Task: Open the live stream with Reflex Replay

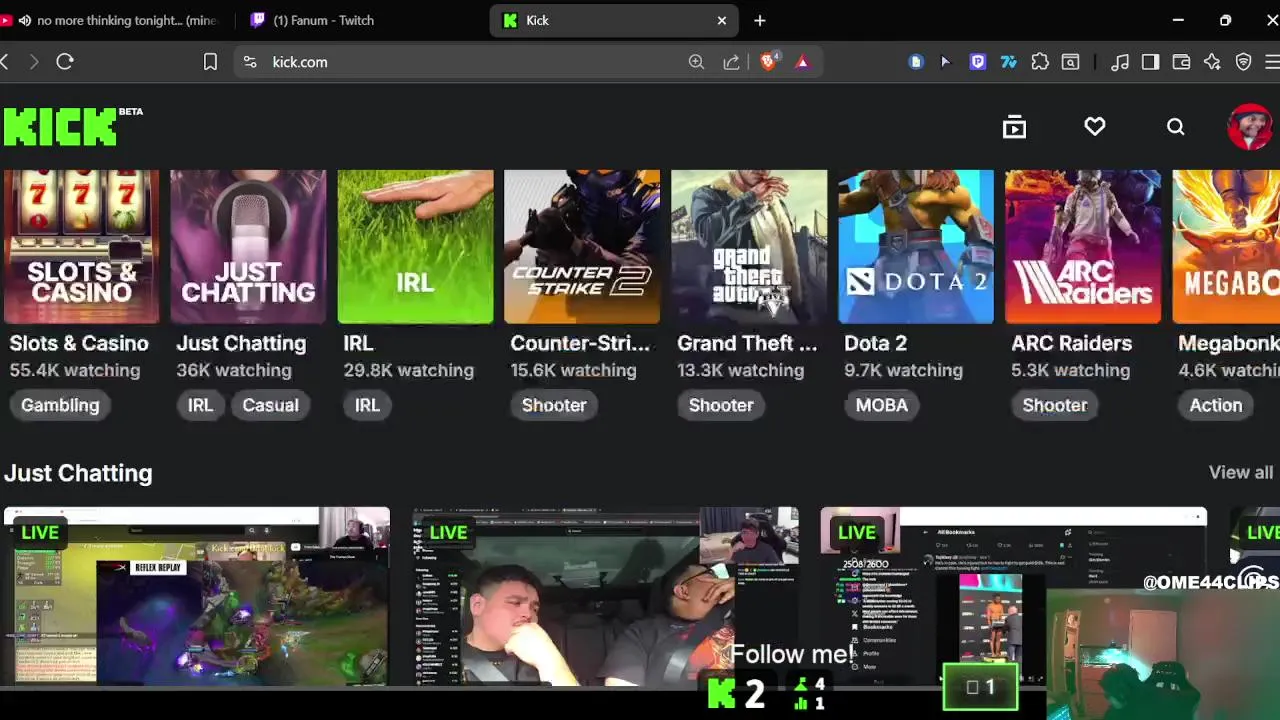Action: tap(197, 596)
